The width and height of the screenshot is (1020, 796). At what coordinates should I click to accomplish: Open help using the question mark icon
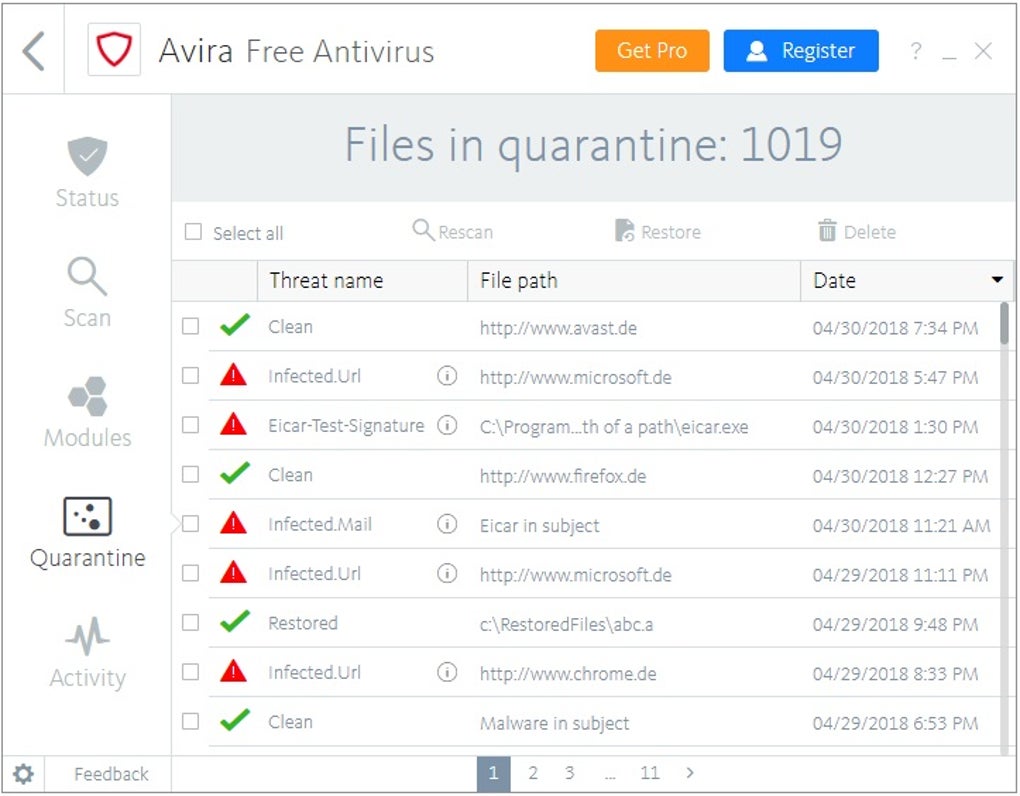coord(915,51)
